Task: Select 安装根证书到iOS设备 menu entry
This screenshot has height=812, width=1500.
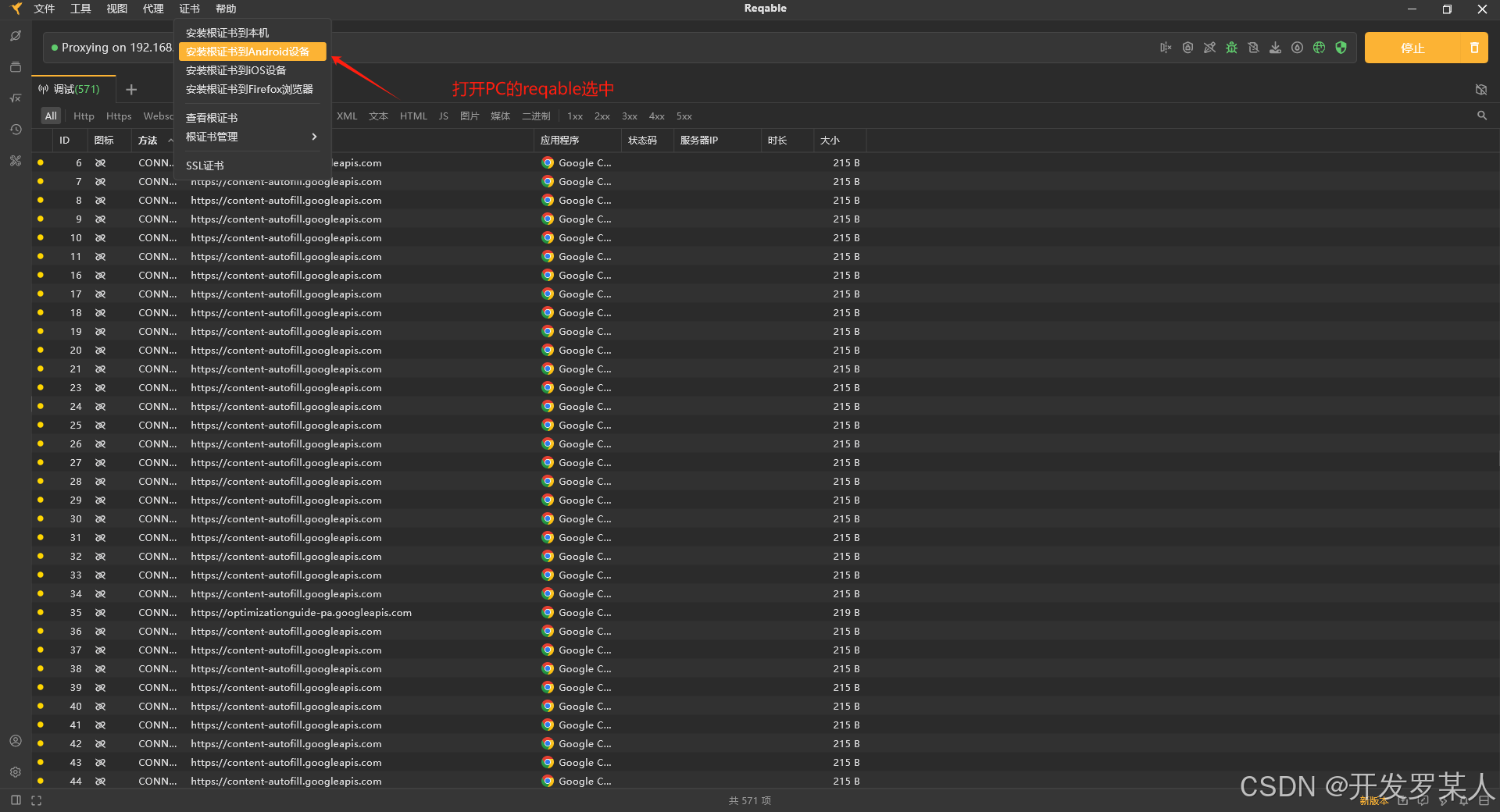Action: (x=252, y=70)
